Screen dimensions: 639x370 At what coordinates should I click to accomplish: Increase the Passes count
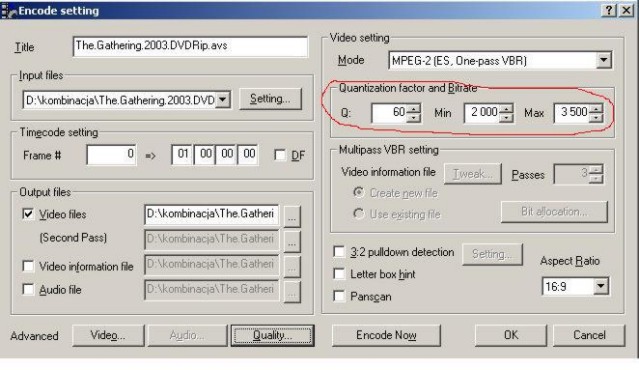click(x=596, y=170)
